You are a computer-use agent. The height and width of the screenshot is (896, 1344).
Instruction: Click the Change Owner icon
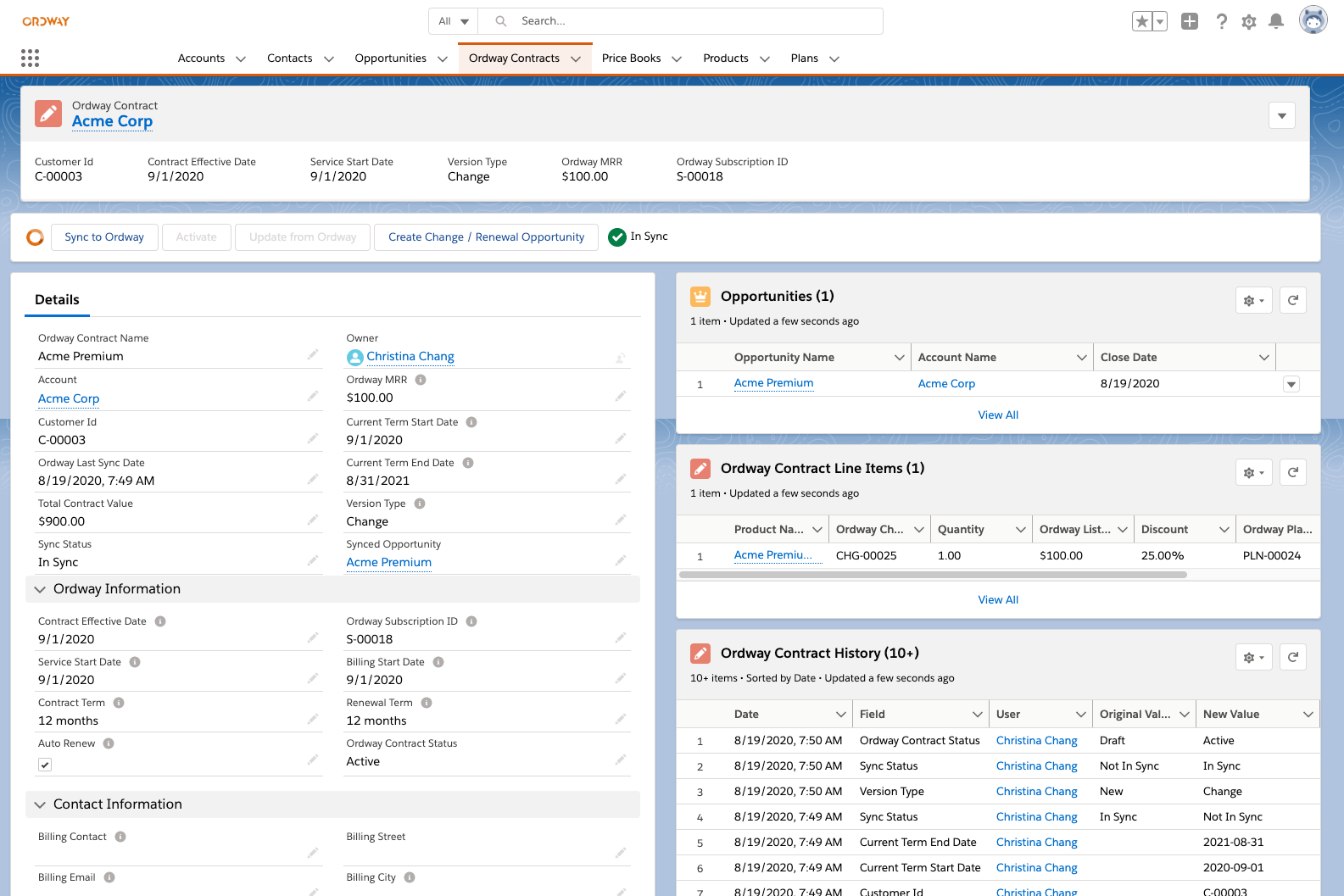(620, 358)
